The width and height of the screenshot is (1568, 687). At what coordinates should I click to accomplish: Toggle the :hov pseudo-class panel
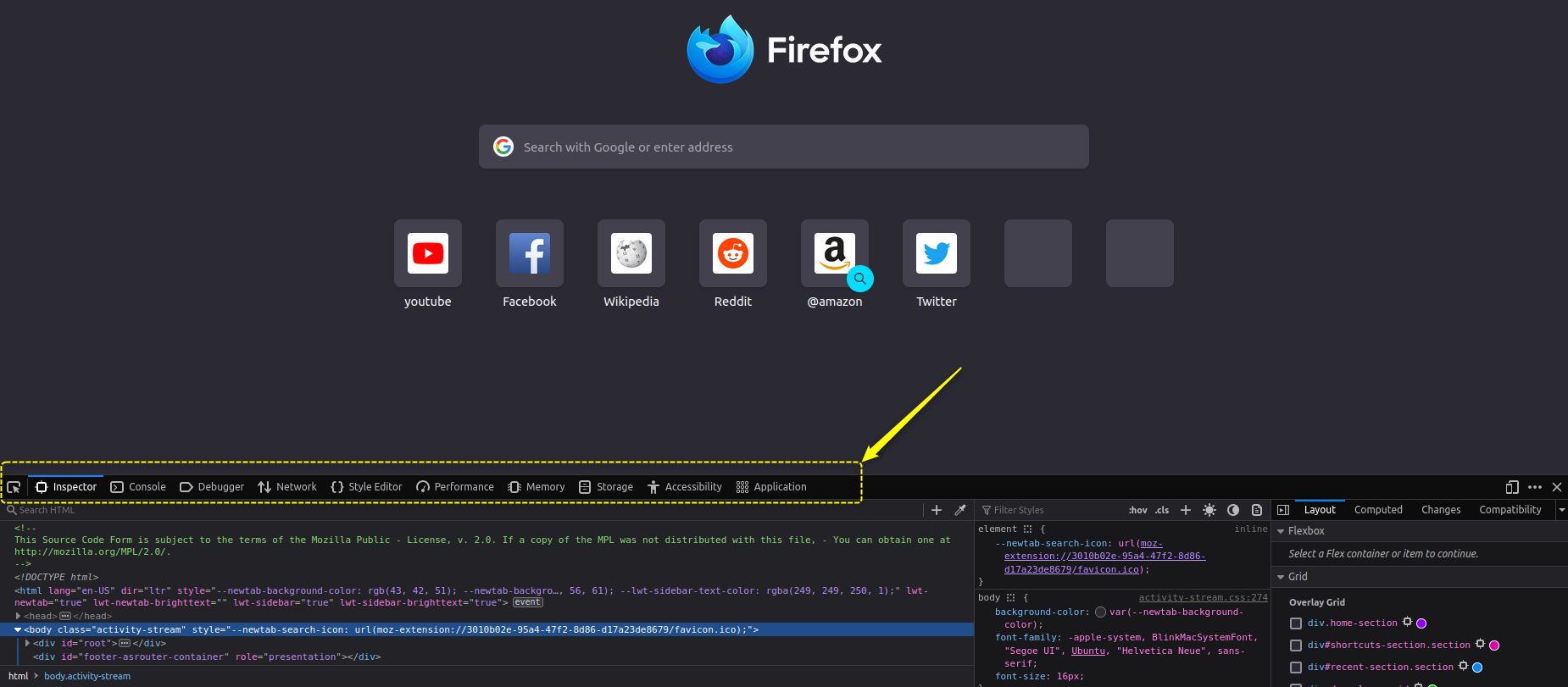[x=1137, y=510]
